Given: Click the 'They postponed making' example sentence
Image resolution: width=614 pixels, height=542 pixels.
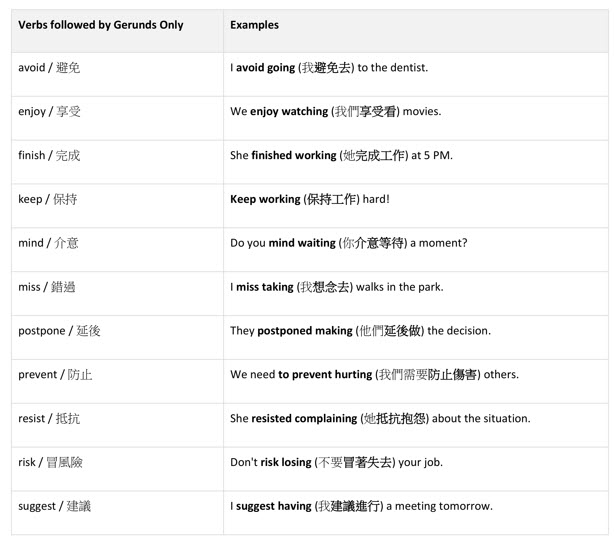Looking at the screenshot, I should pos(360,331).
